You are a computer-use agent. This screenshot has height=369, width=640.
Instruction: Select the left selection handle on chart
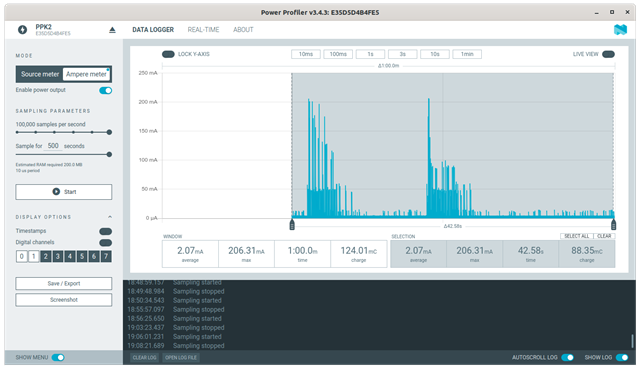pyautogui.click(x=292, y=225)
